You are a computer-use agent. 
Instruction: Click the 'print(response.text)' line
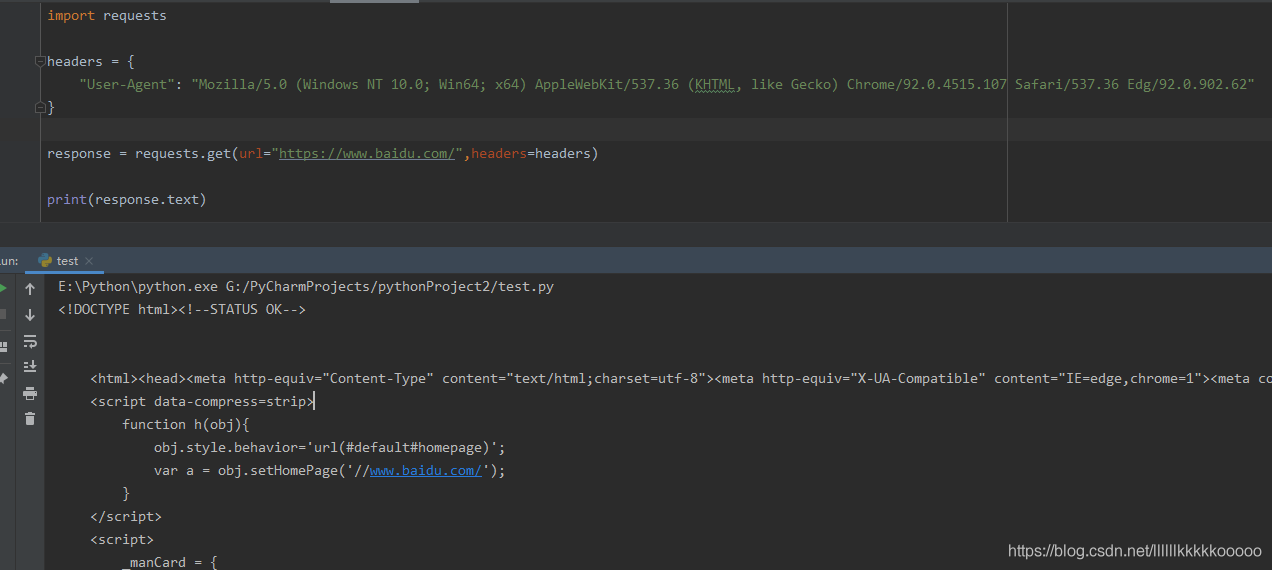point(126,199)
